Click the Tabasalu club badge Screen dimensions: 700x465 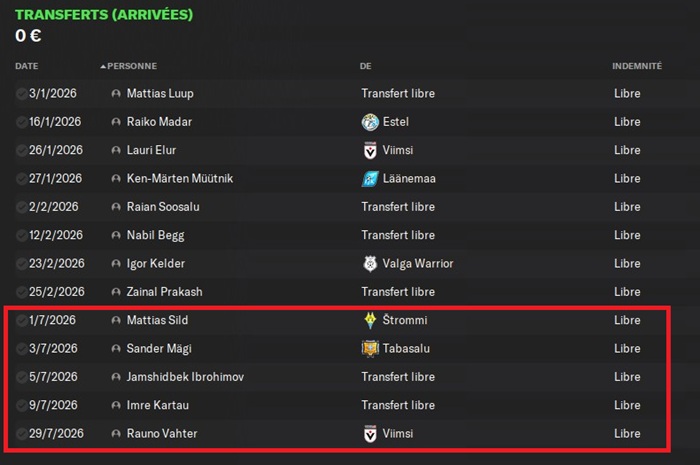click(x=370, y=349)
